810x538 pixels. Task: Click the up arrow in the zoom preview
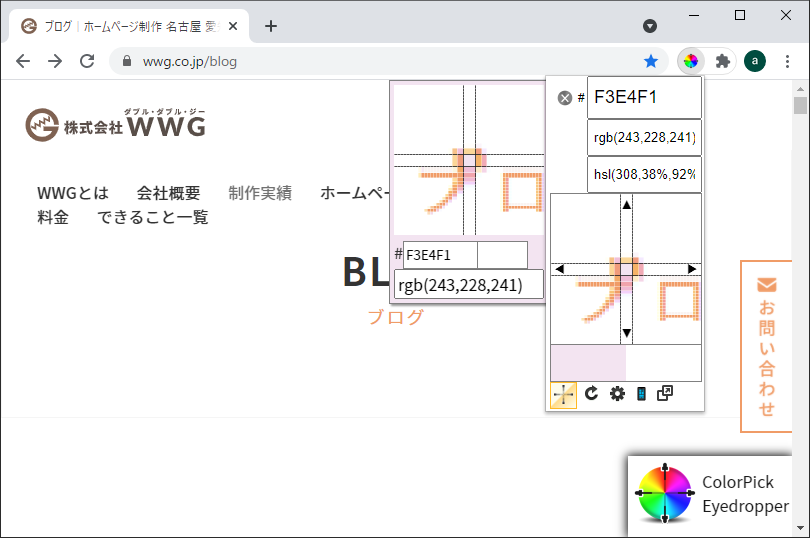click(x=627, y=205)
